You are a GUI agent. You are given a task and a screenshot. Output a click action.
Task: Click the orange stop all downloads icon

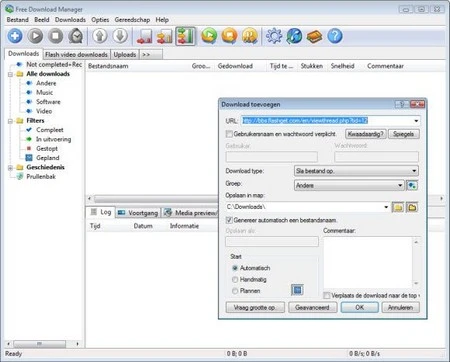pos(230,36)
